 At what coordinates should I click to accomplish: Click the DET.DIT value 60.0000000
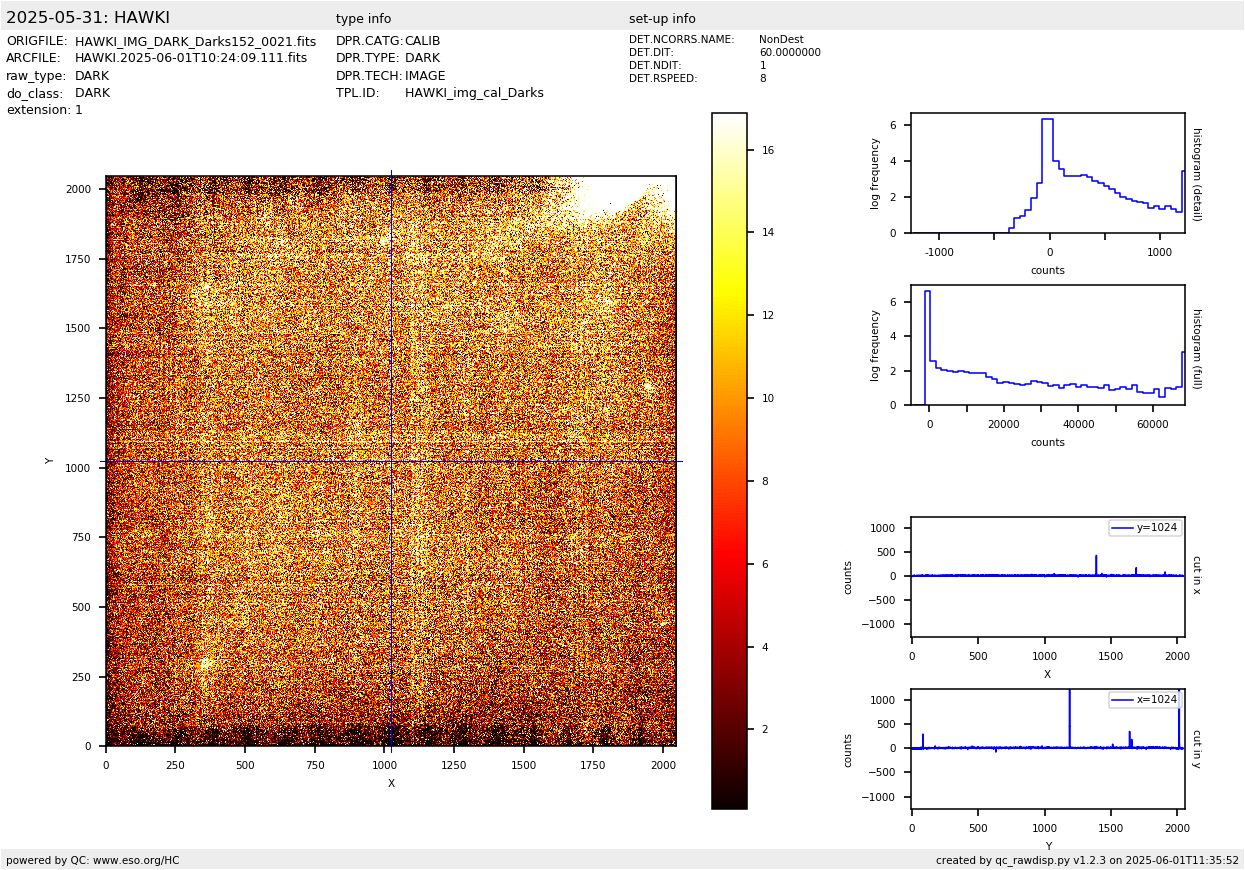[x=789, y=53]
